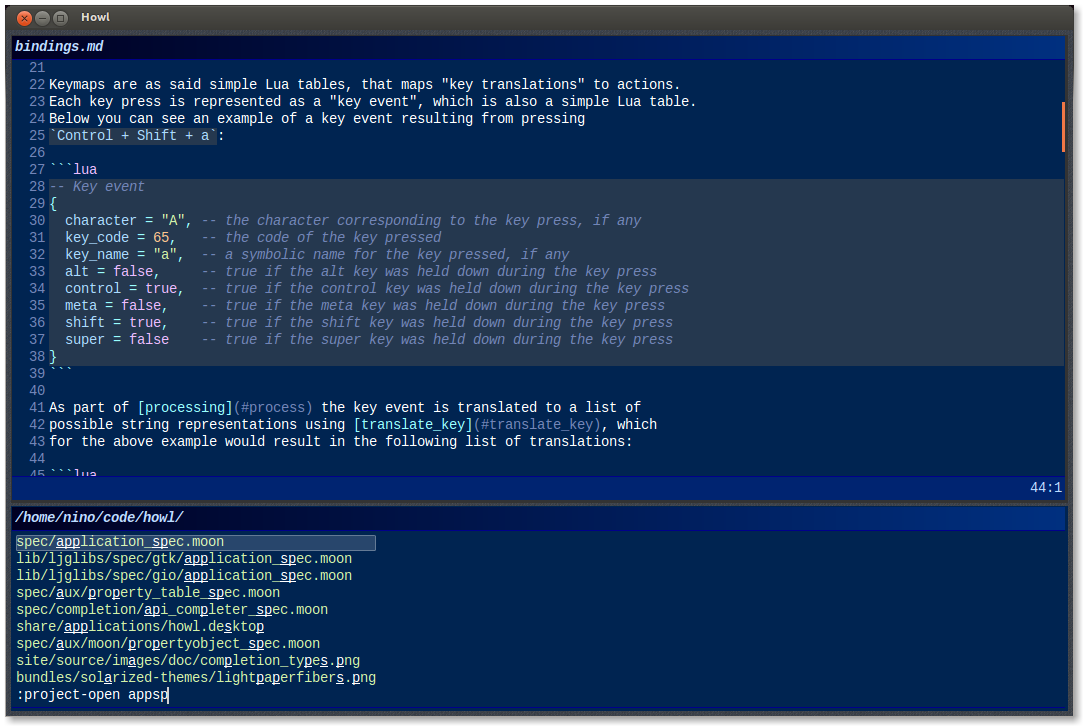Screen dimensions: 1083x726
Task: Click 'super = false' line
Action: (117, 339)
